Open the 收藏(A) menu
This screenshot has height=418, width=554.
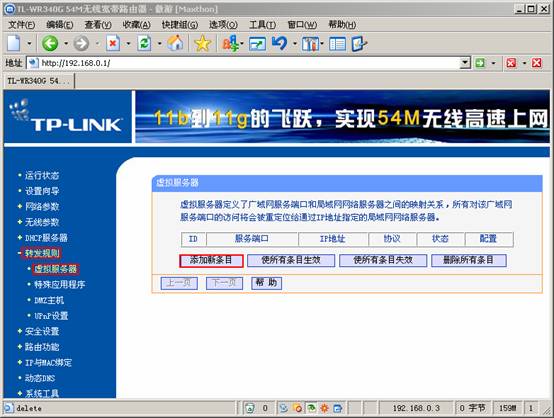click(136, 25)
